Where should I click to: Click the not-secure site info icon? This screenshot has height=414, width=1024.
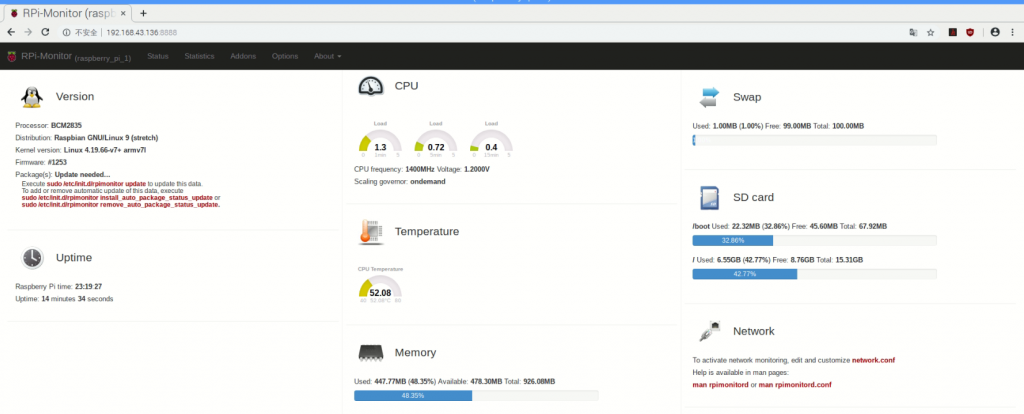[x=66, y=32]
